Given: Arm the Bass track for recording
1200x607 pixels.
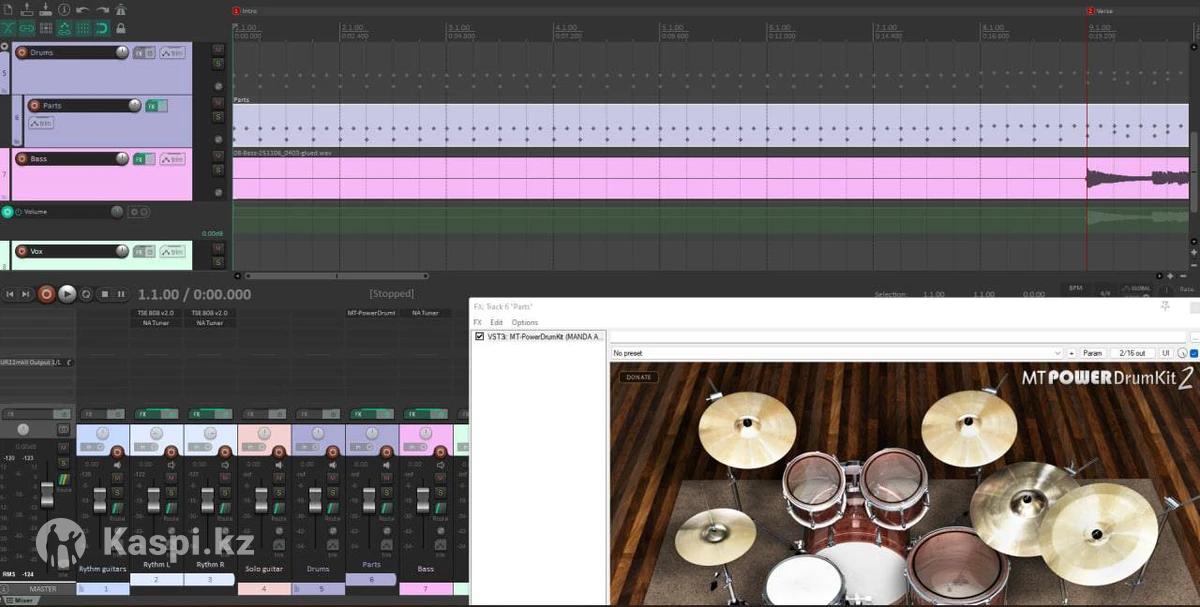Looking at the screenshot, I should [x=22, y=159].
